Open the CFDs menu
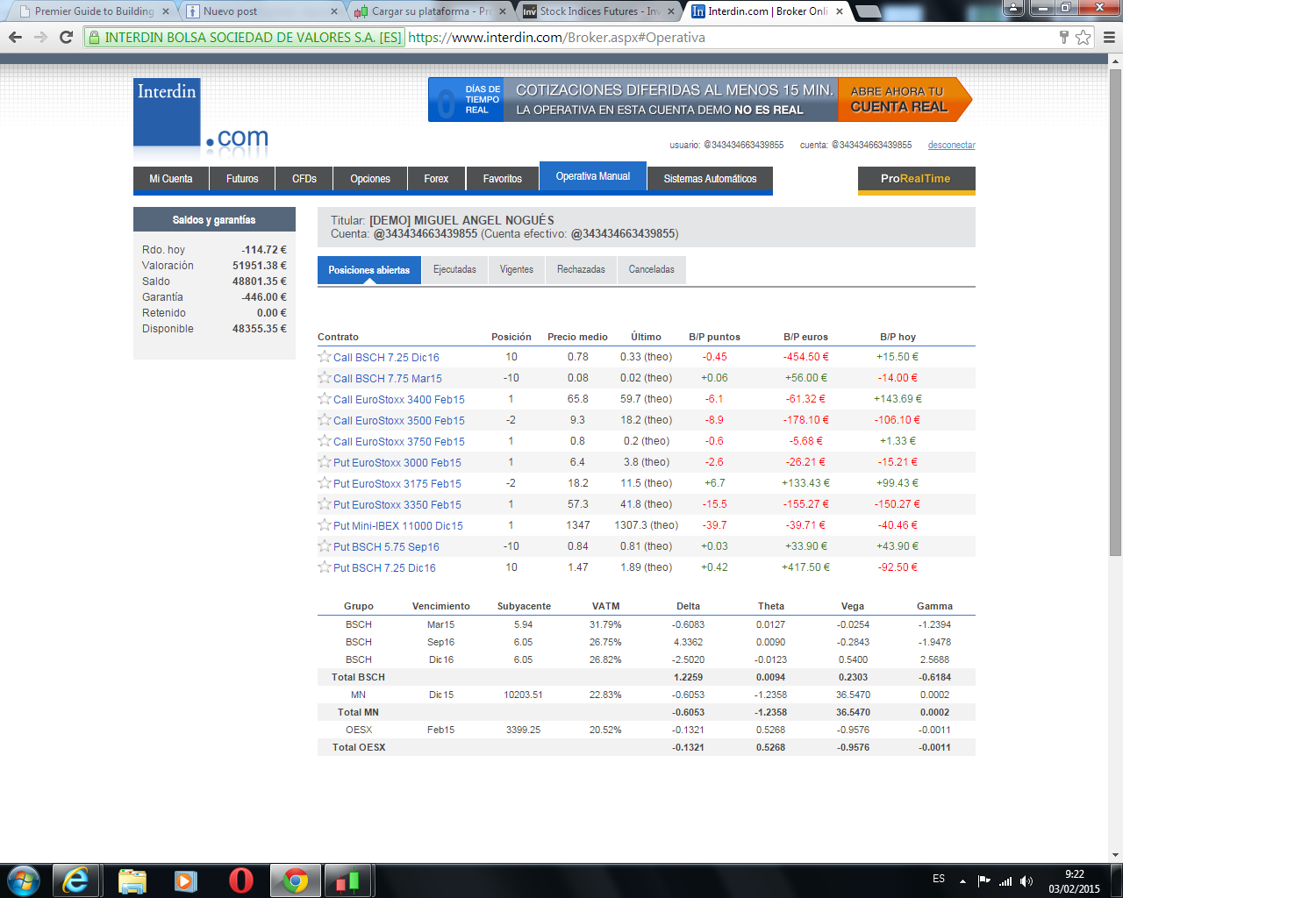Image resolution: width=1316 pixels, height=898 pixels. coord(304,179)
